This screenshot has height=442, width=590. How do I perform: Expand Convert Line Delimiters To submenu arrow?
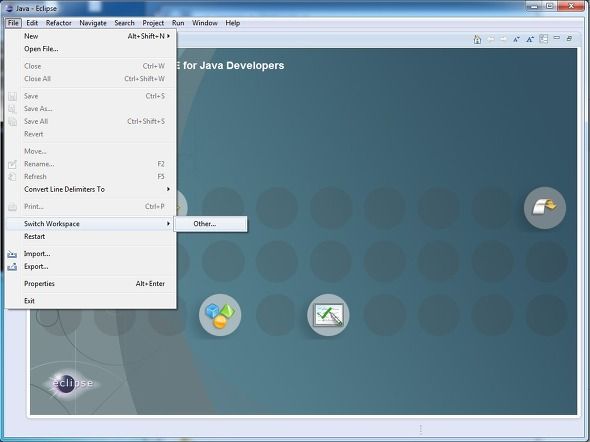click(x=168, y=189)
